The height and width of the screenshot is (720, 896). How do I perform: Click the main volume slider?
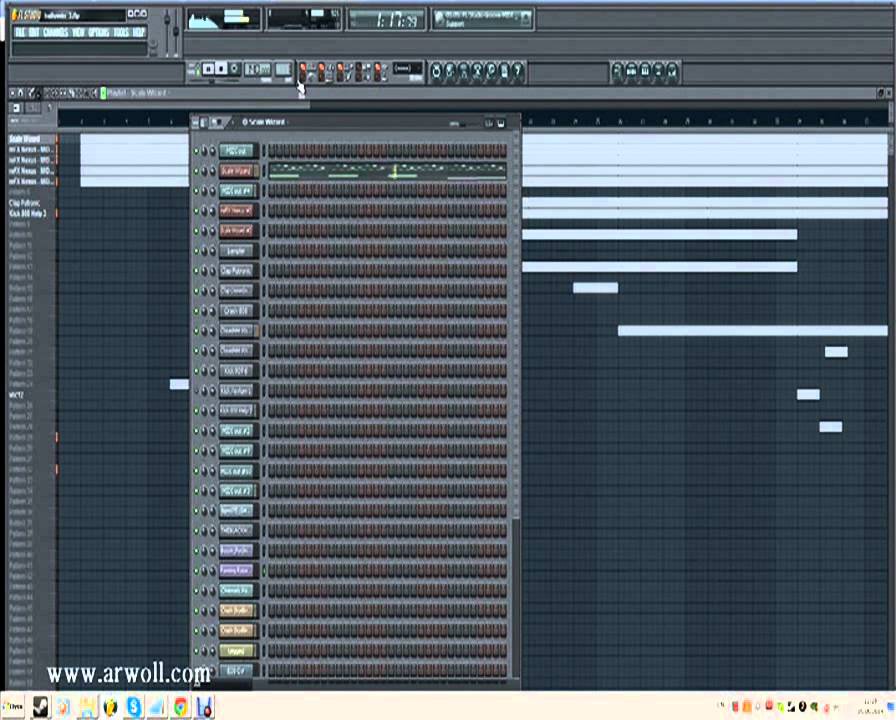coord(167,33)
